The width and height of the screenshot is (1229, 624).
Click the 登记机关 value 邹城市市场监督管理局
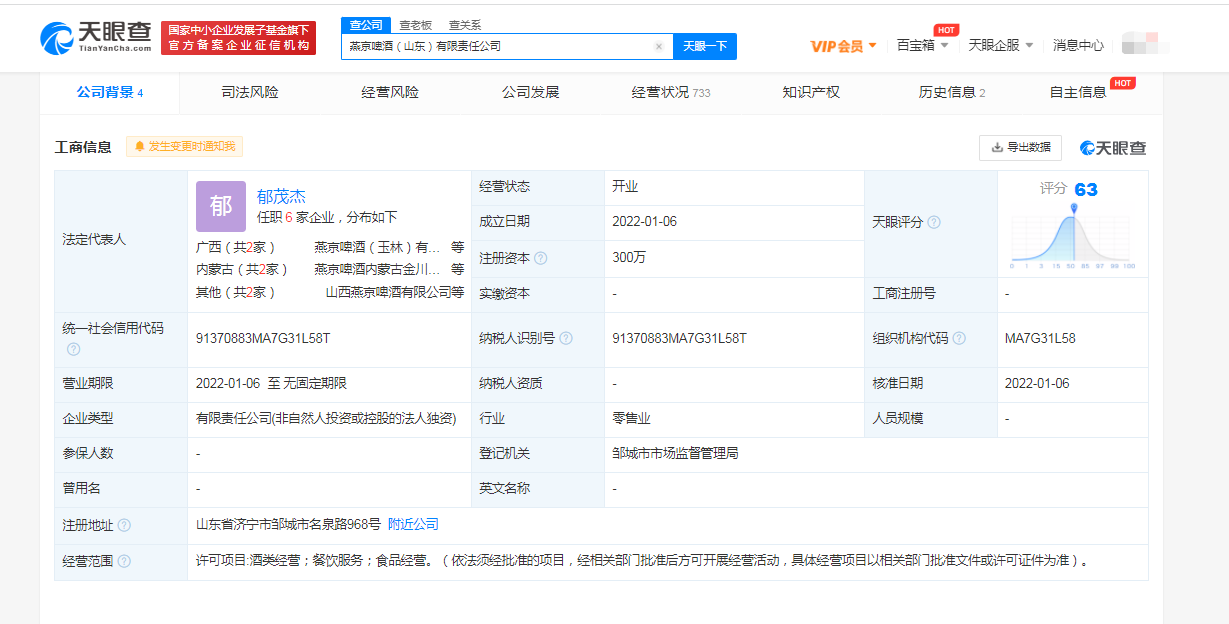[x=676, y=453]
